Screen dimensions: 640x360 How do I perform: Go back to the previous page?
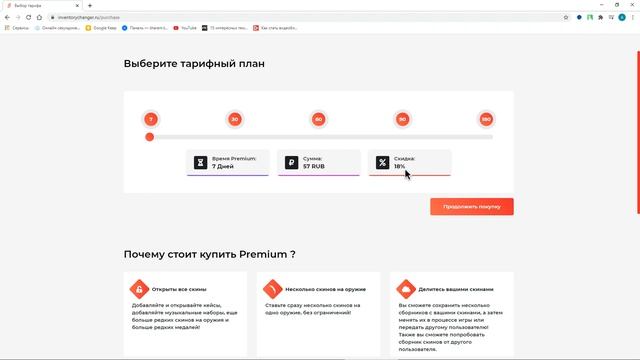[x=7, y=17]
